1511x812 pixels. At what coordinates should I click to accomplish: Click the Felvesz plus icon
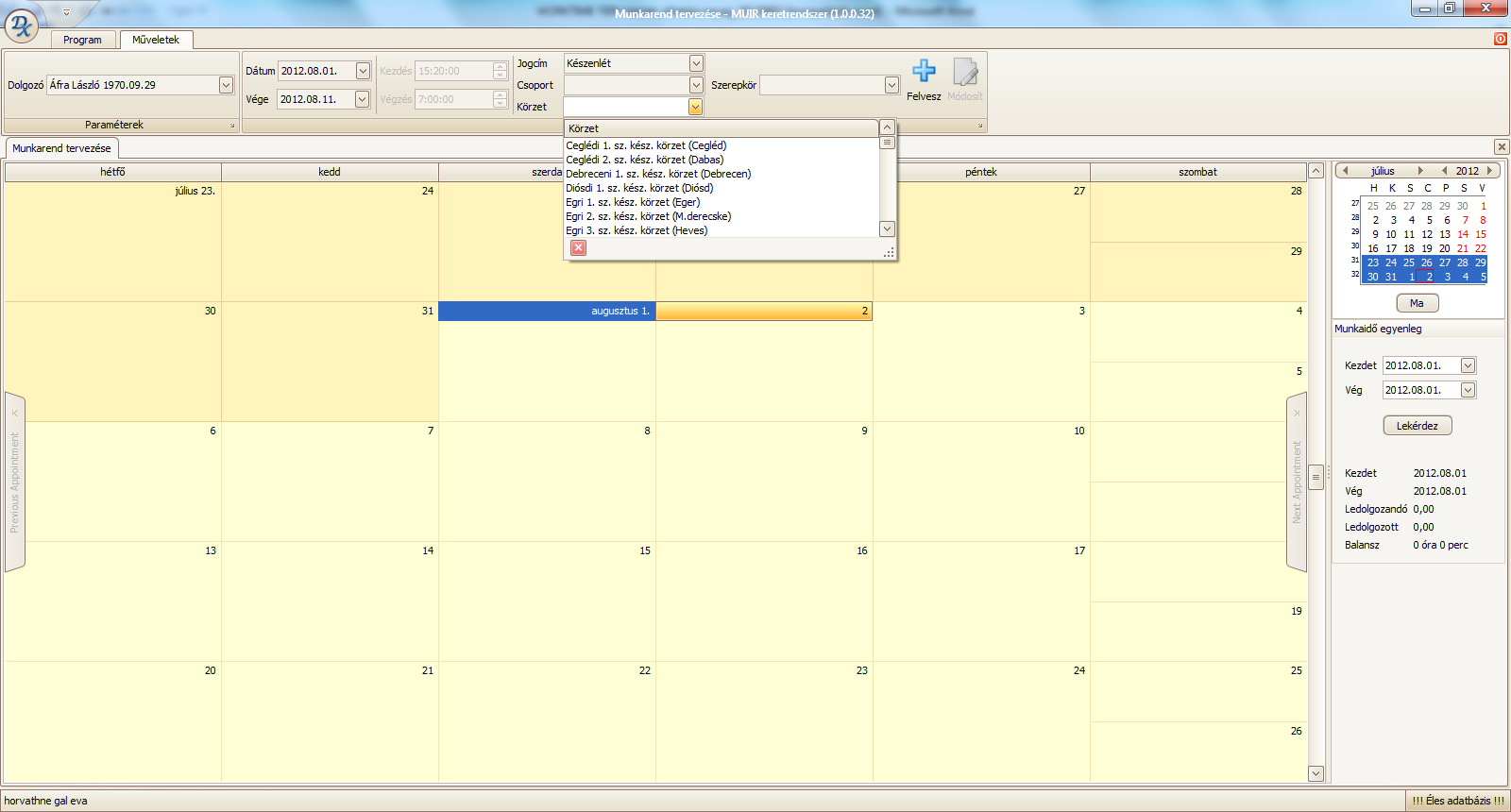tap(924, 71)
